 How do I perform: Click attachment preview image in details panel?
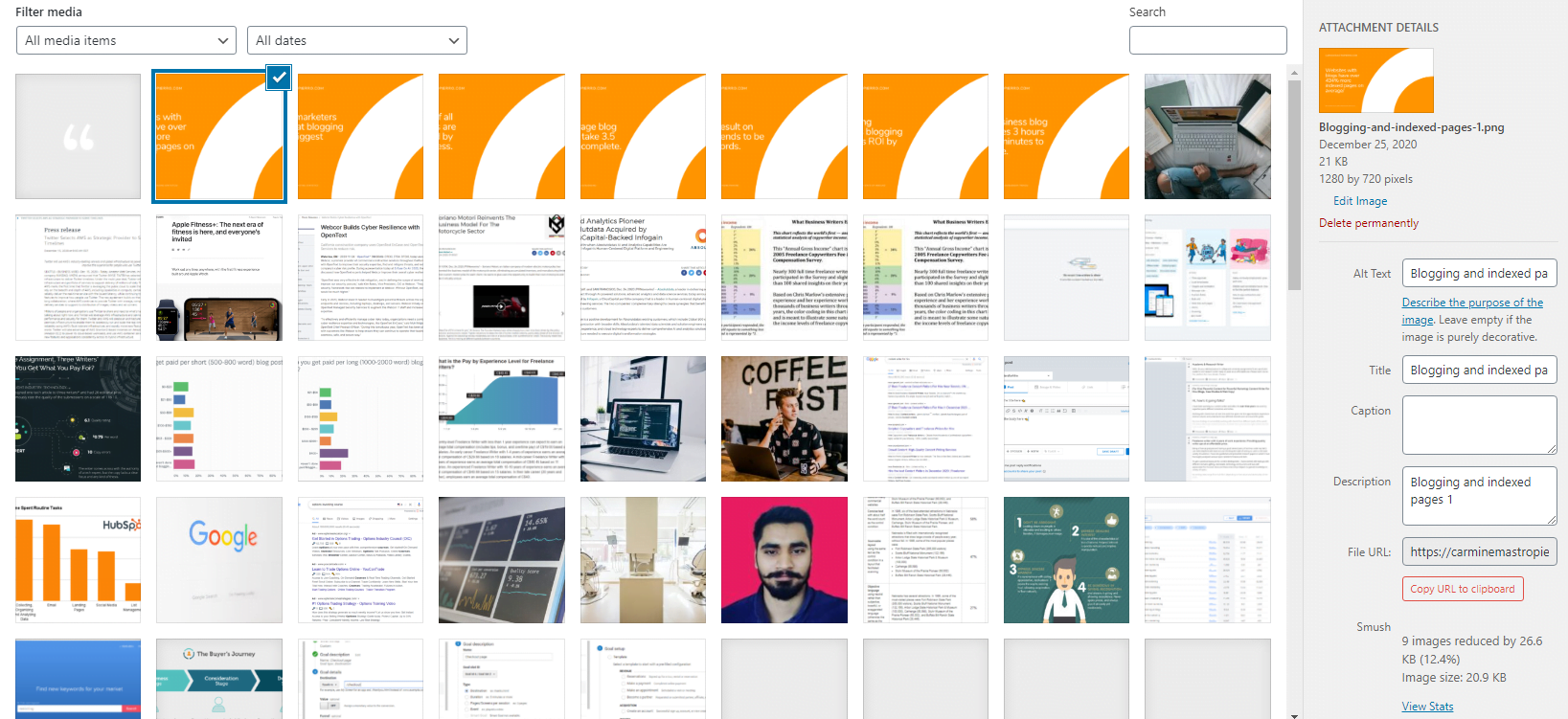pos(1376,80)
